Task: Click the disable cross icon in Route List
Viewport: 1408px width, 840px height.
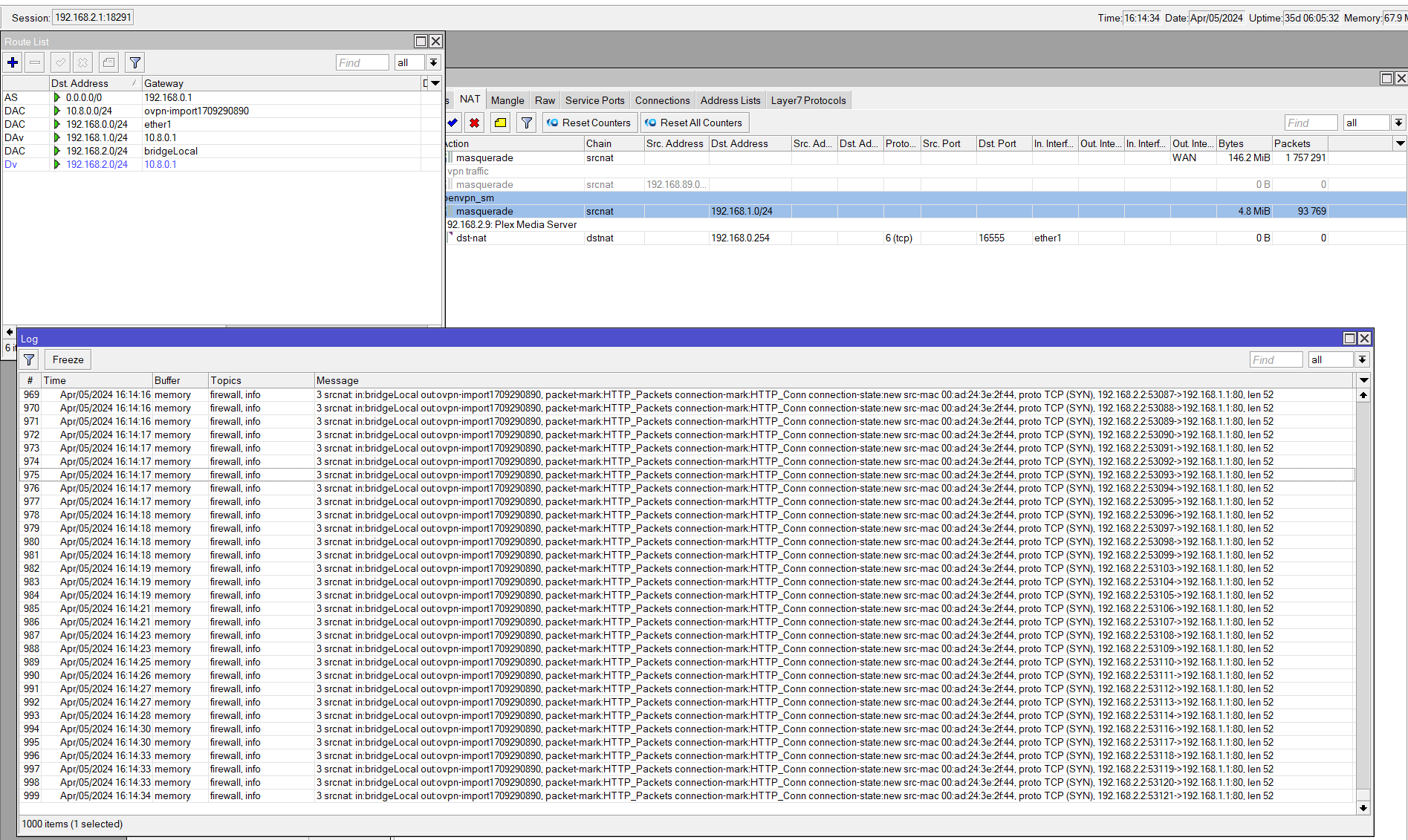Action: tap(83, 62)
